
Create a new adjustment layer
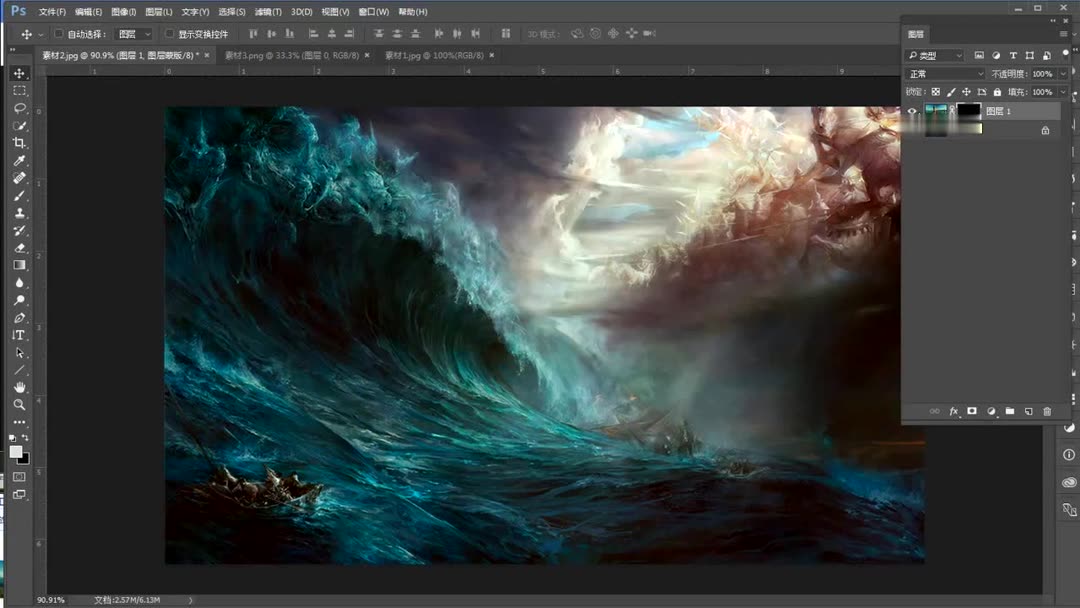pos(991,411)
